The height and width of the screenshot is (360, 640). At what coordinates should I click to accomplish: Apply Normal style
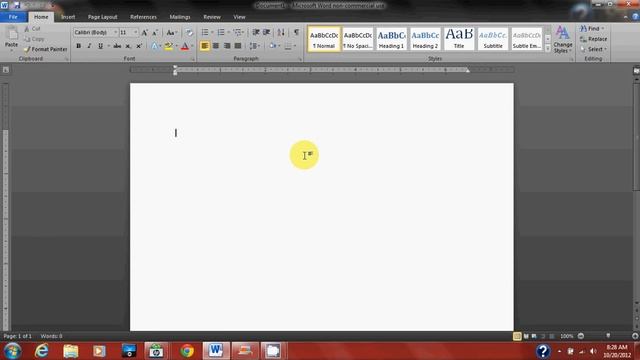tap(324, 39)
